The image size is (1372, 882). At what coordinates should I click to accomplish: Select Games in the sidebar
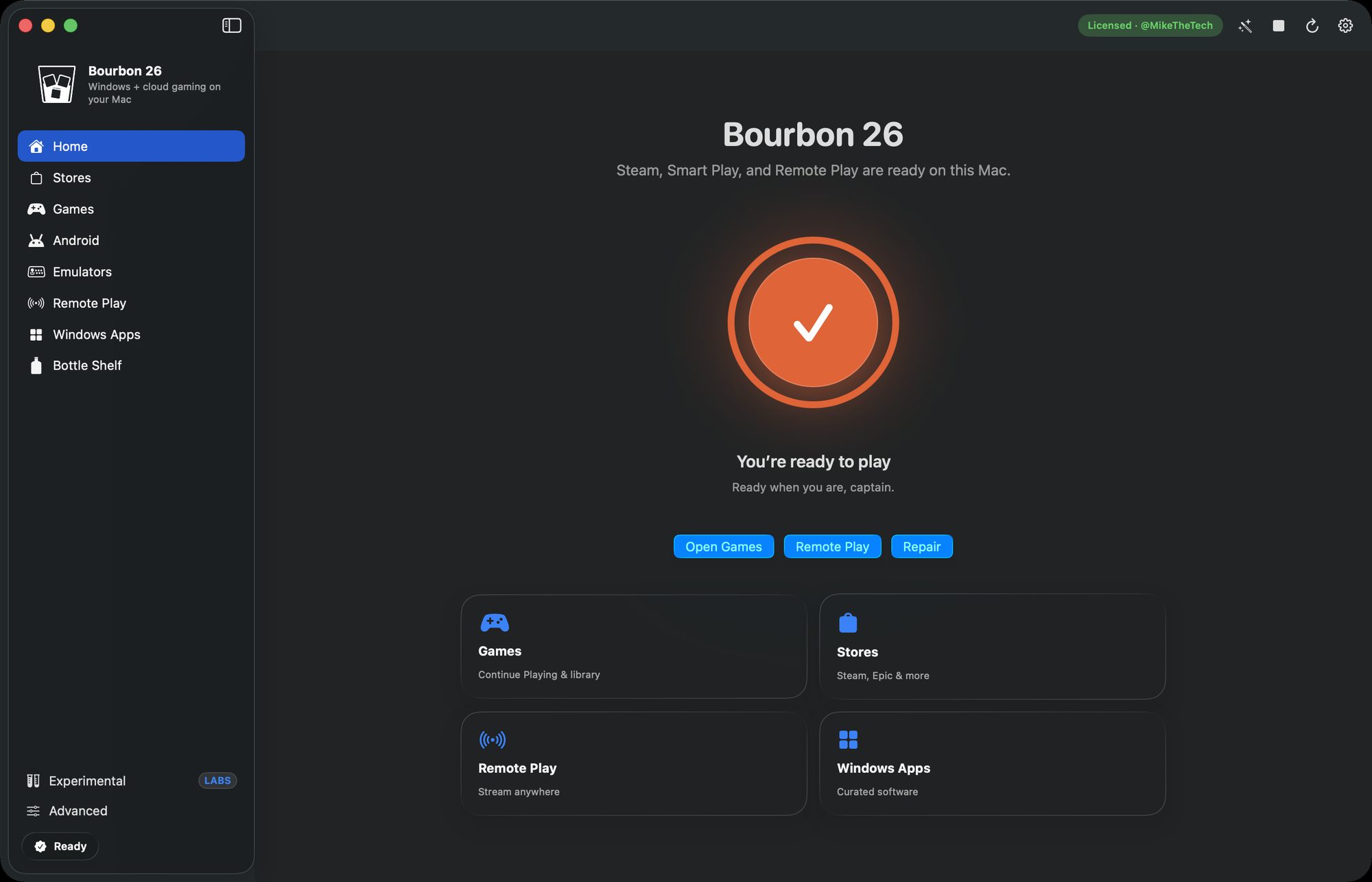pyautogui.click(x=131, y=209)
